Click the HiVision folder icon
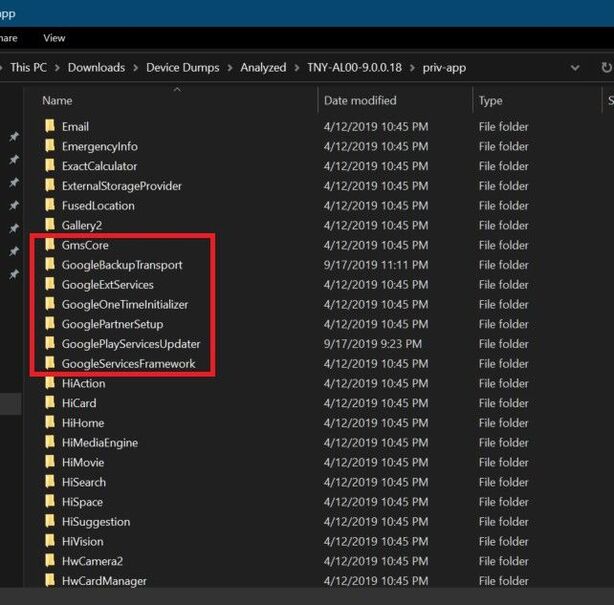This screenshot has width=614, height=605. click(x=50, y=541)
